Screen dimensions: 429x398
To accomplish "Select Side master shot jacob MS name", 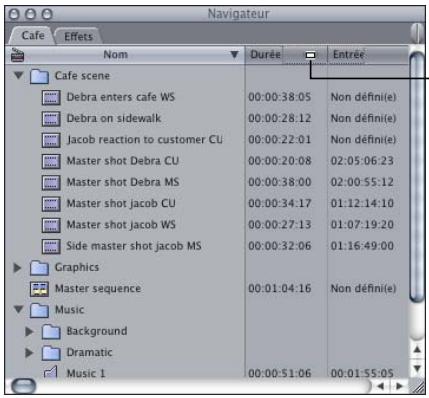I will click(134, 246).
